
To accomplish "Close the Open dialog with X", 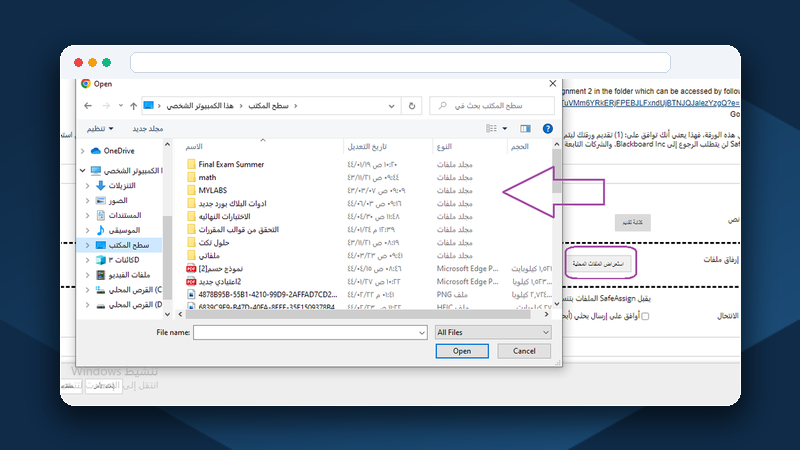I will pyautogui.click(x=553, y=84).
